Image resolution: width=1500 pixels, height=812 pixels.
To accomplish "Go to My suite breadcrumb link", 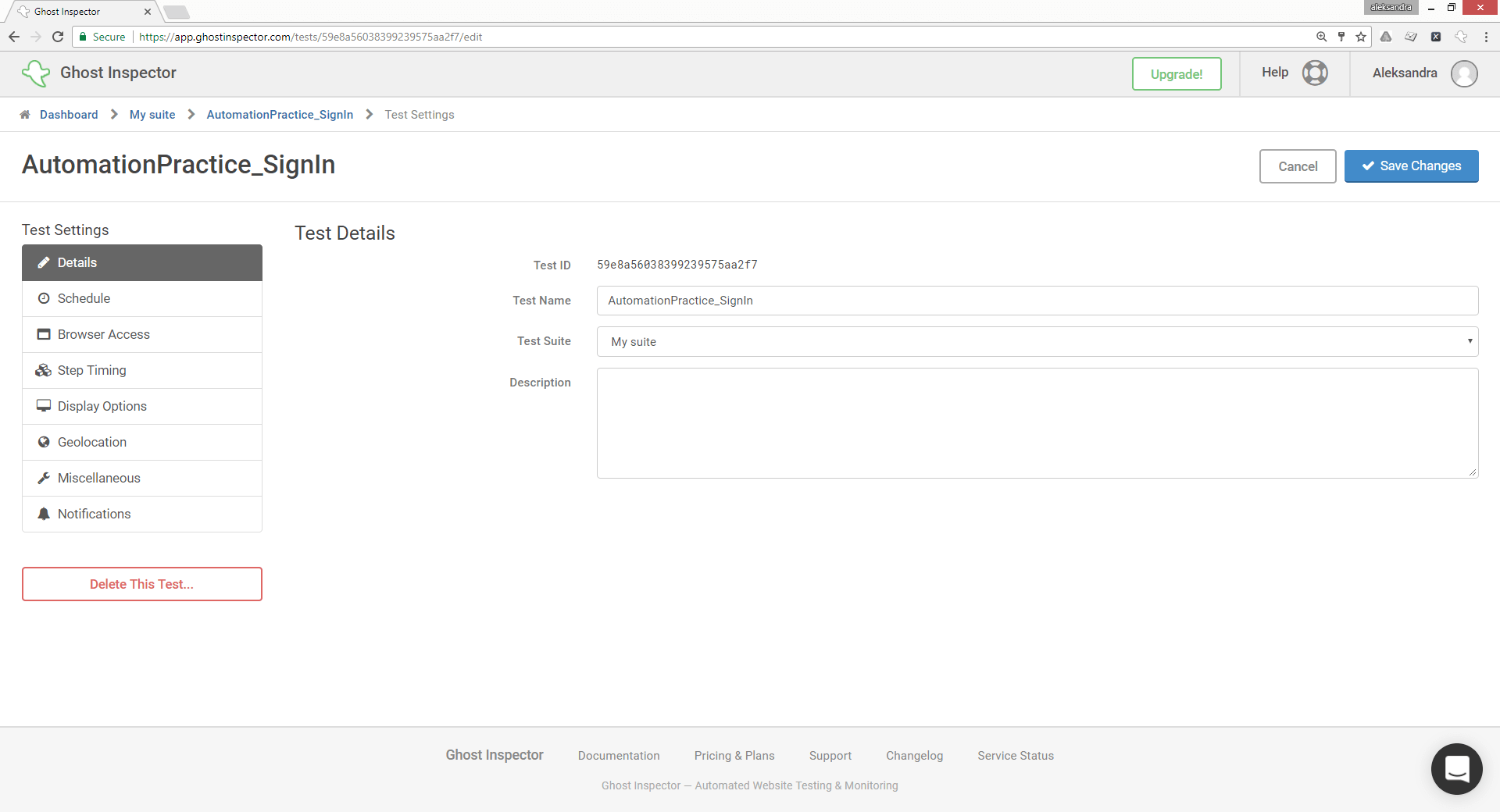I will [x=152, y=115].
